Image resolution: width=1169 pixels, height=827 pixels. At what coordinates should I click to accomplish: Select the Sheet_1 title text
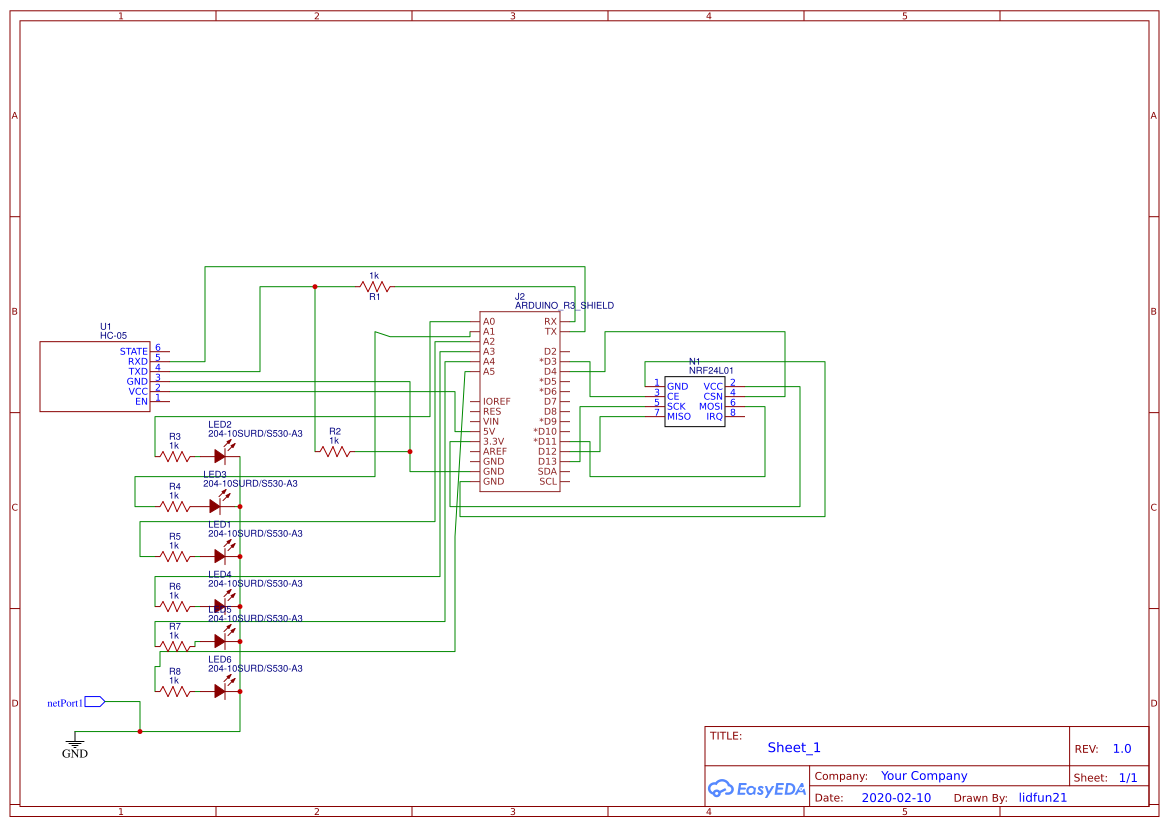pos(793,747)
